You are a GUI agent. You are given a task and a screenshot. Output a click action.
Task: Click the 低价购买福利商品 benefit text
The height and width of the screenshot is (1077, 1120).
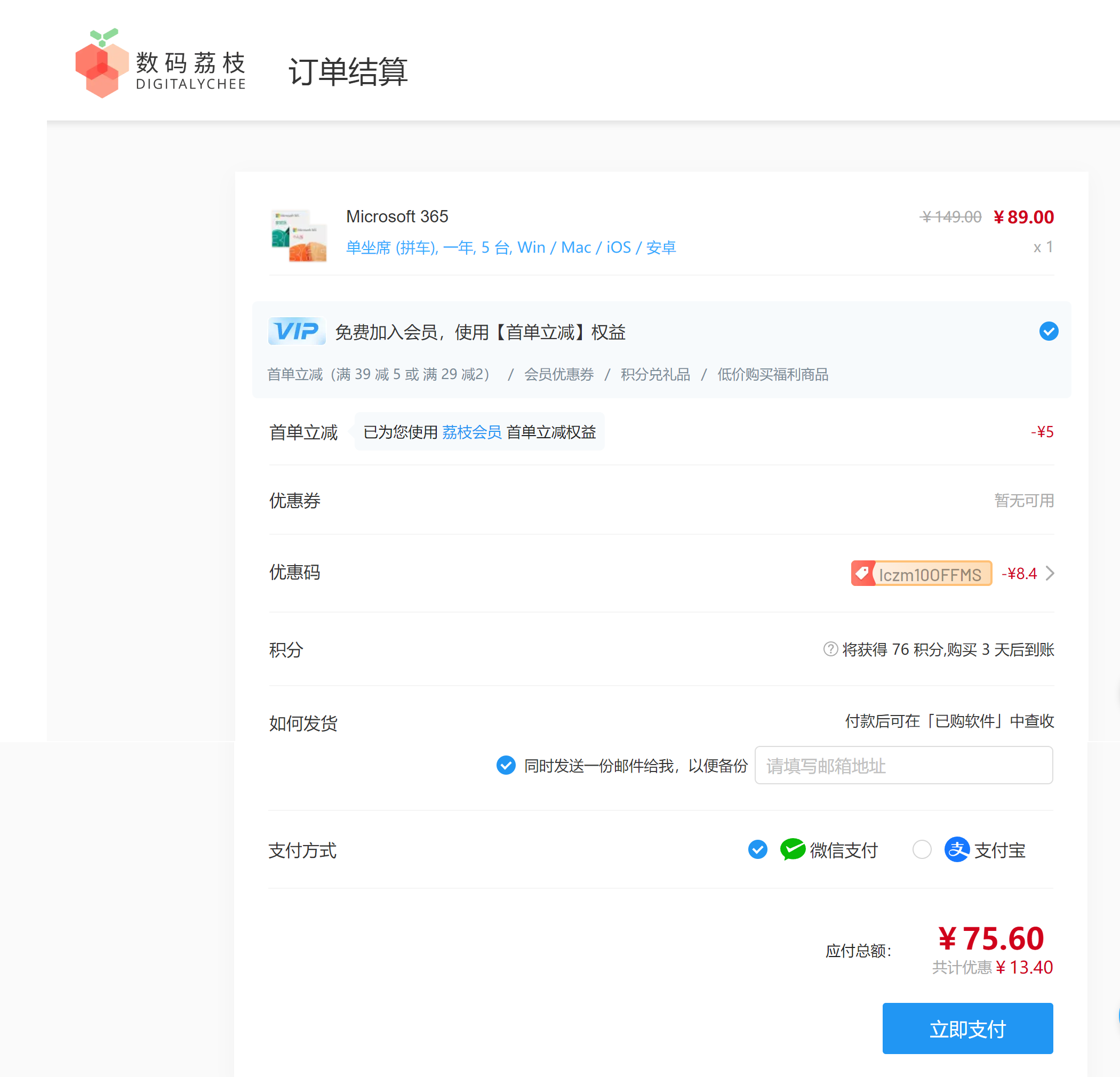[x=773, y=374]
